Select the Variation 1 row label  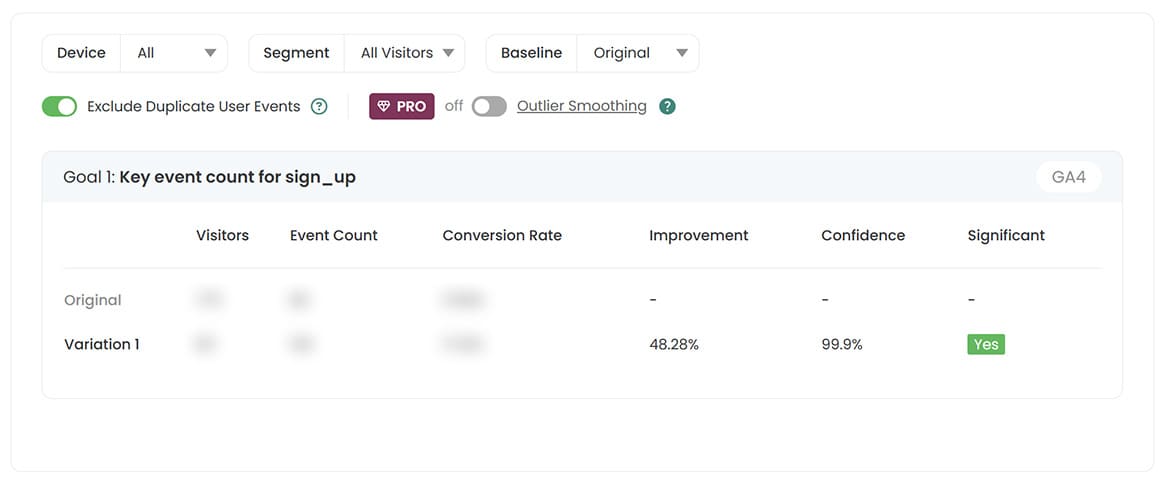click(x=102, y=344)
